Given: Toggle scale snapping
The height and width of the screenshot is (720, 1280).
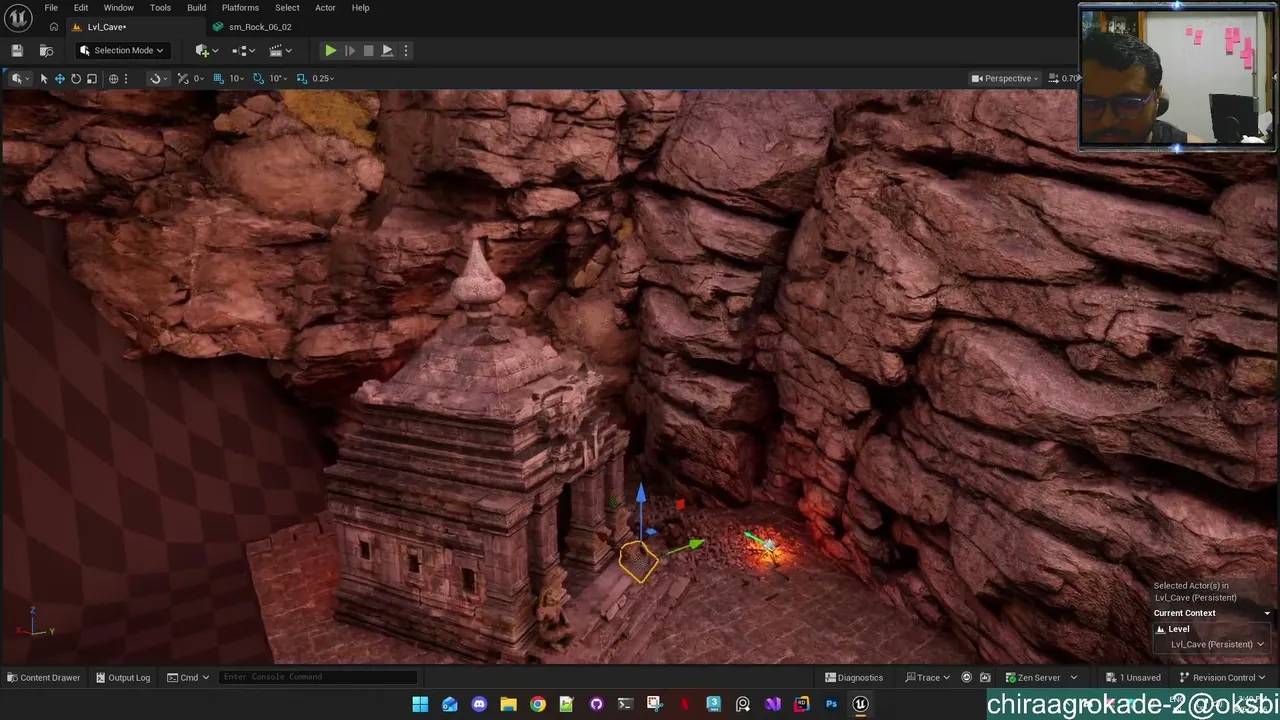Looking at the screenshot, I should 301,78.
